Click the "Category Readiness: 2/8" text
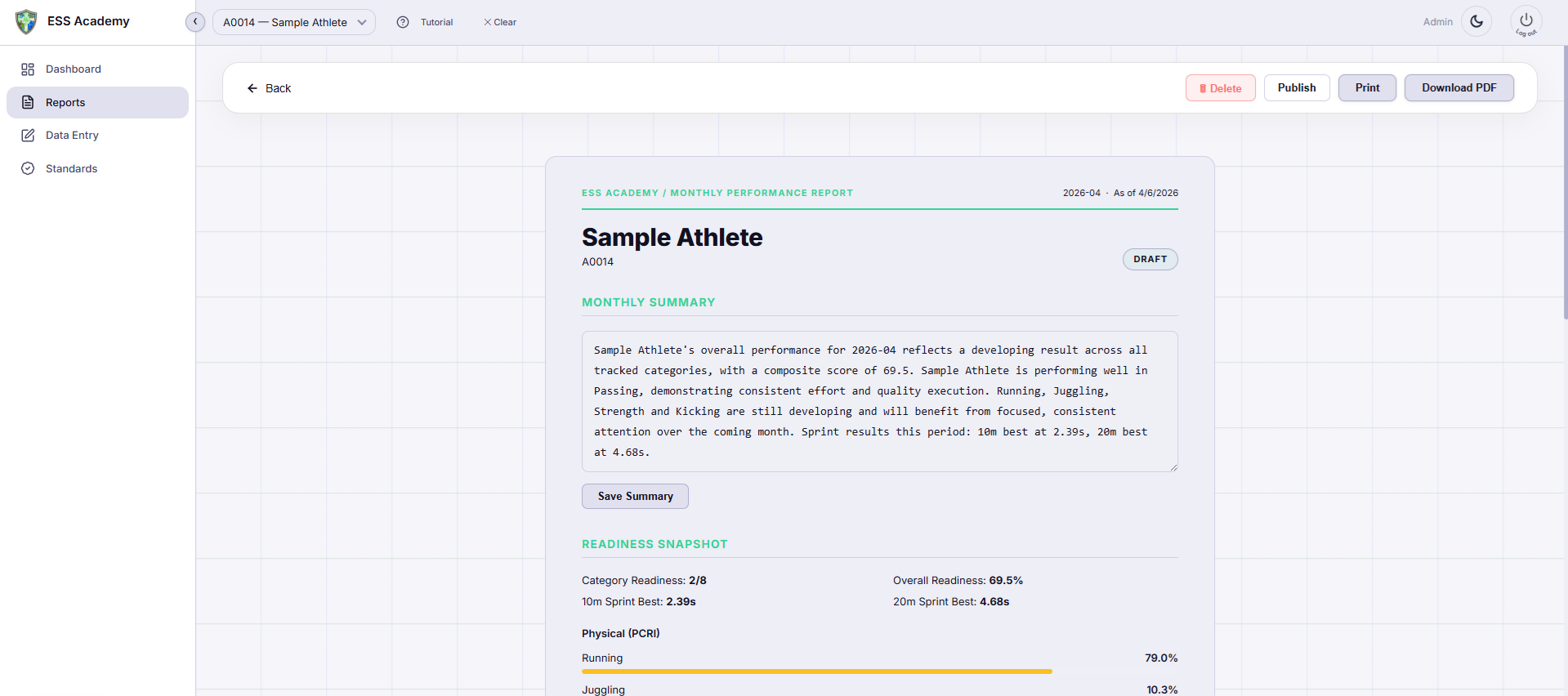Image resolution: width=1568 pixels, height=696 pixels. click(644, 581)
